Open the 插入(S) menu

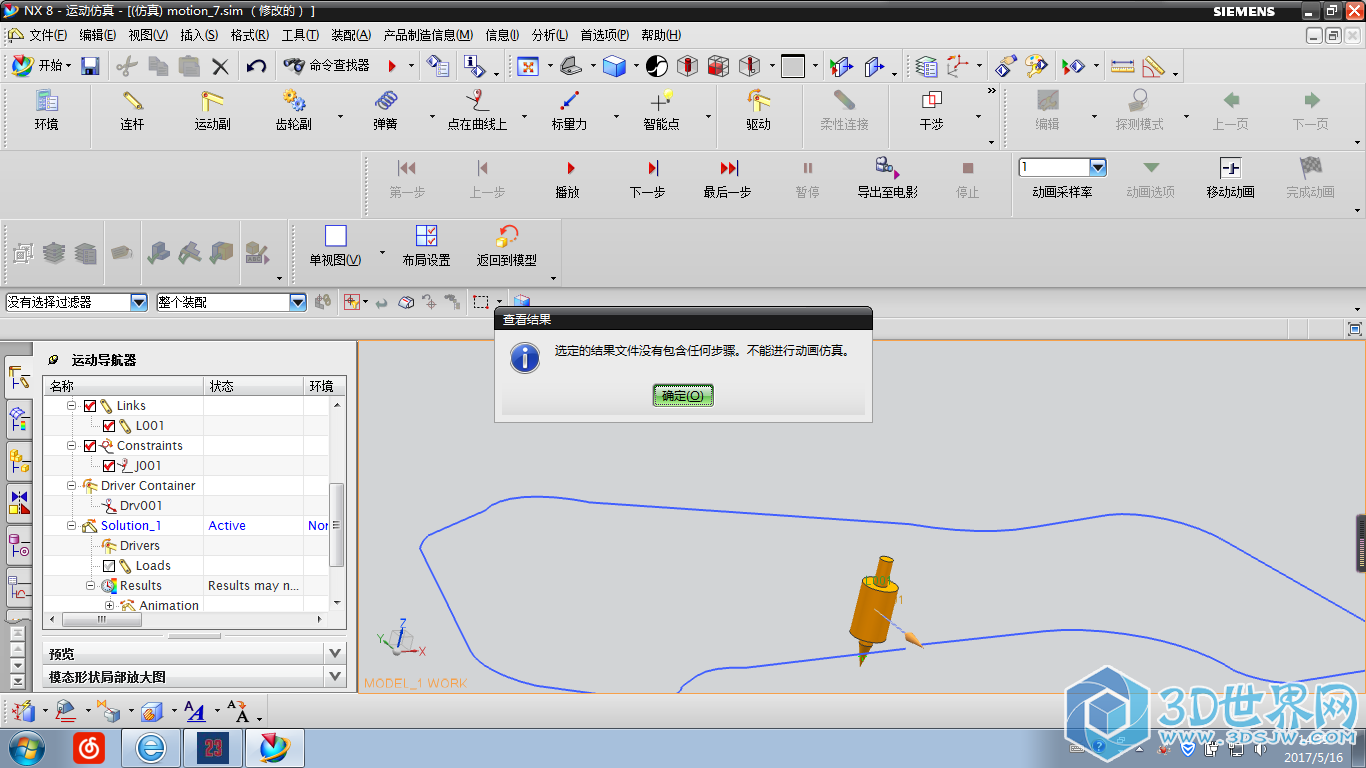tap(199, 35)
